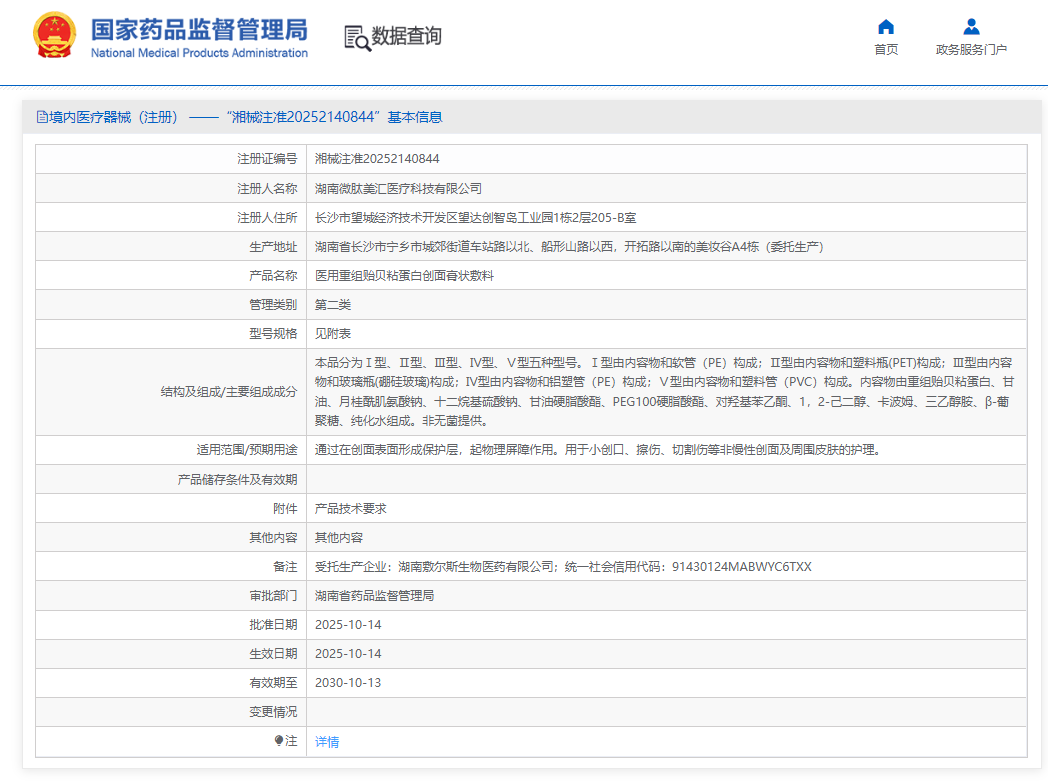Click the 备注 manufacturer credit code text
Screen dimensions: 1048x782
[x=564, y=566]
